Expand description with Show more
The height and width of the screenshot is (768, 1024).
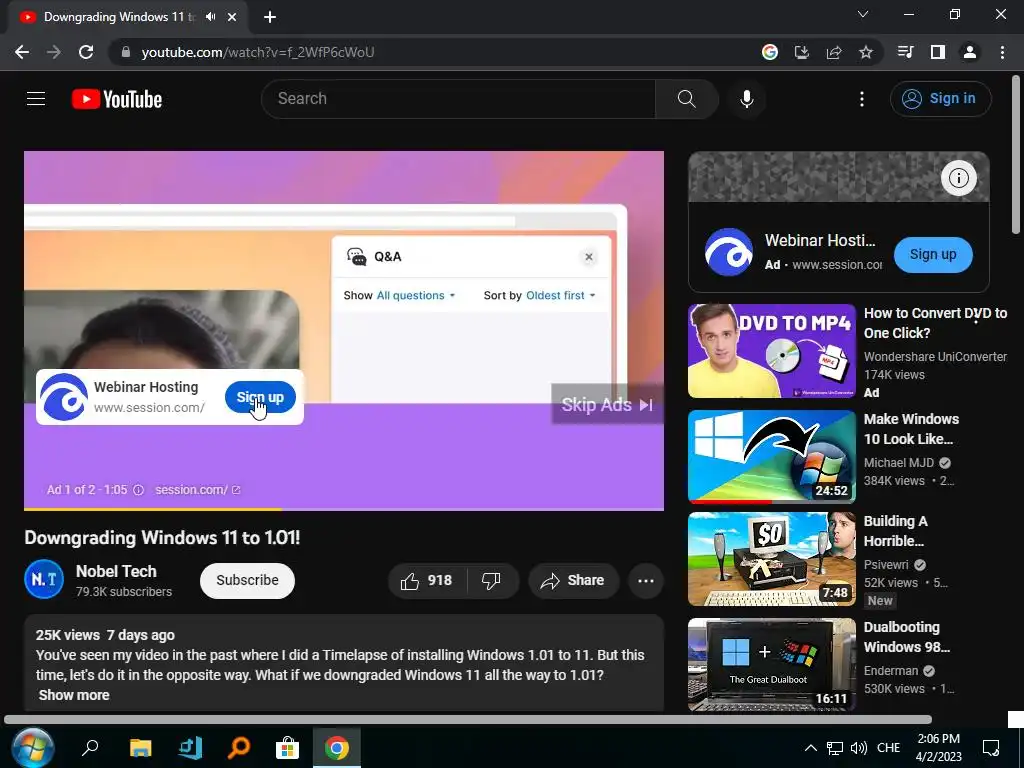click(x=74, y=695)
